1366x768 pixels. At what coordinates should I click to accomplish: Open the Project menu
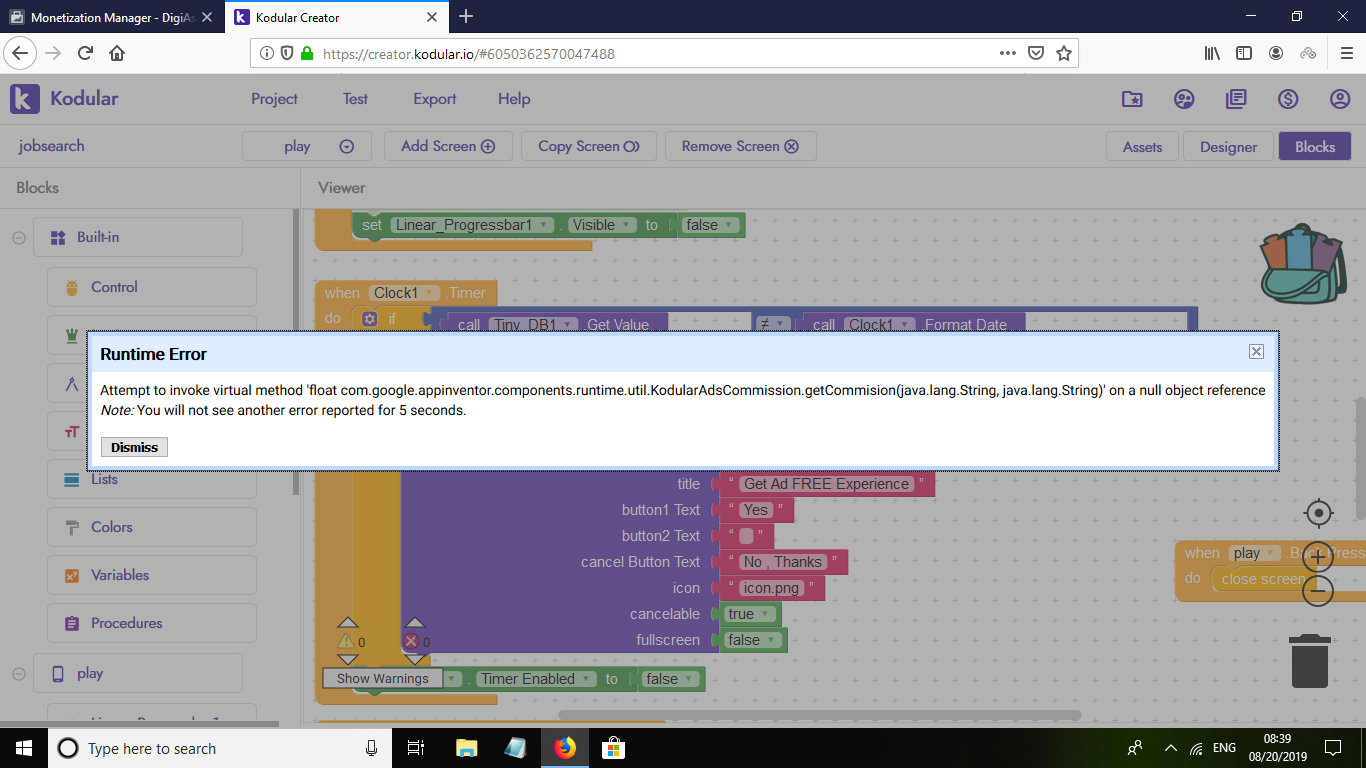tap(274, 99)
